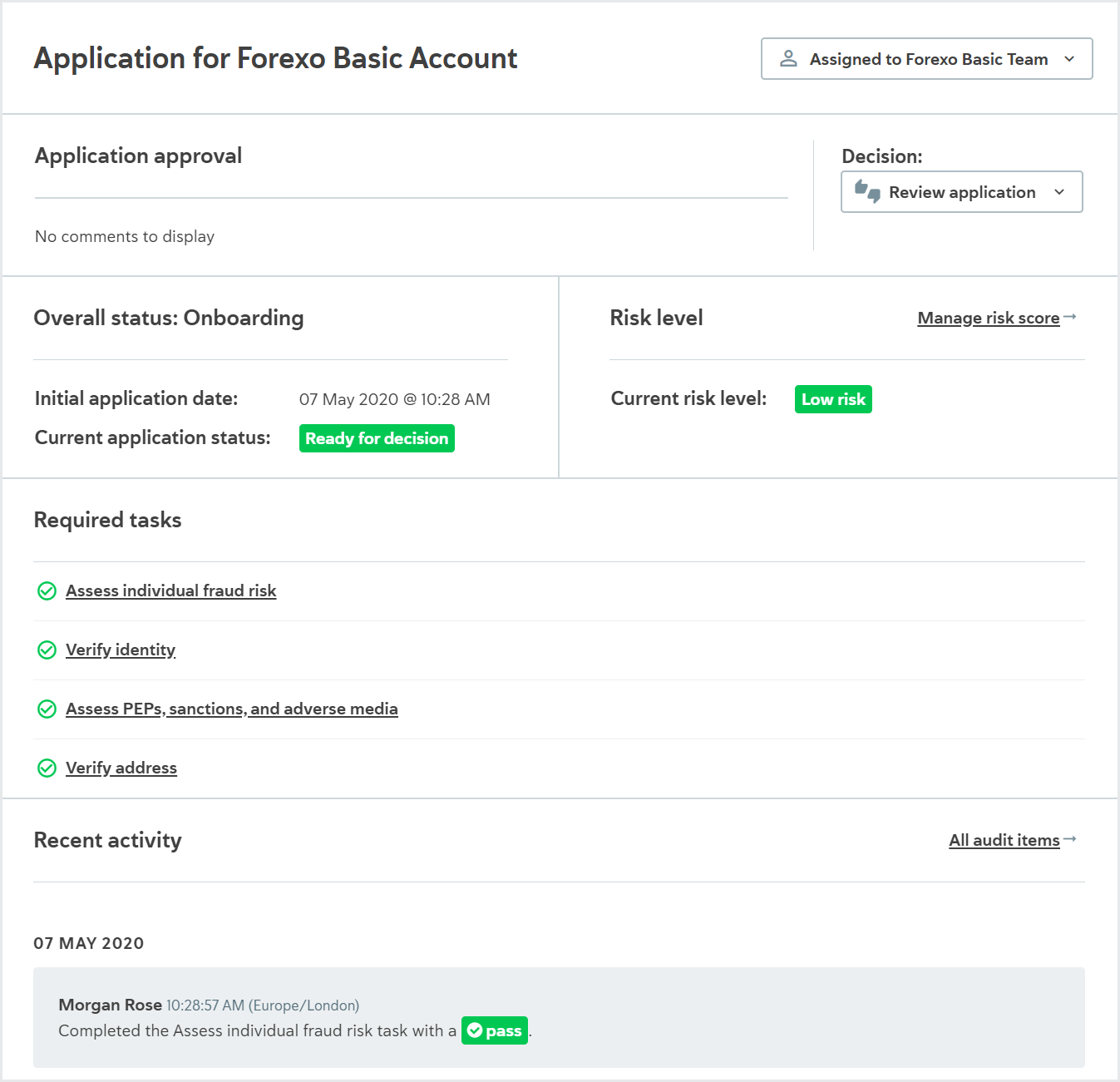Click the Ready for decision status badge

point(377,438)
